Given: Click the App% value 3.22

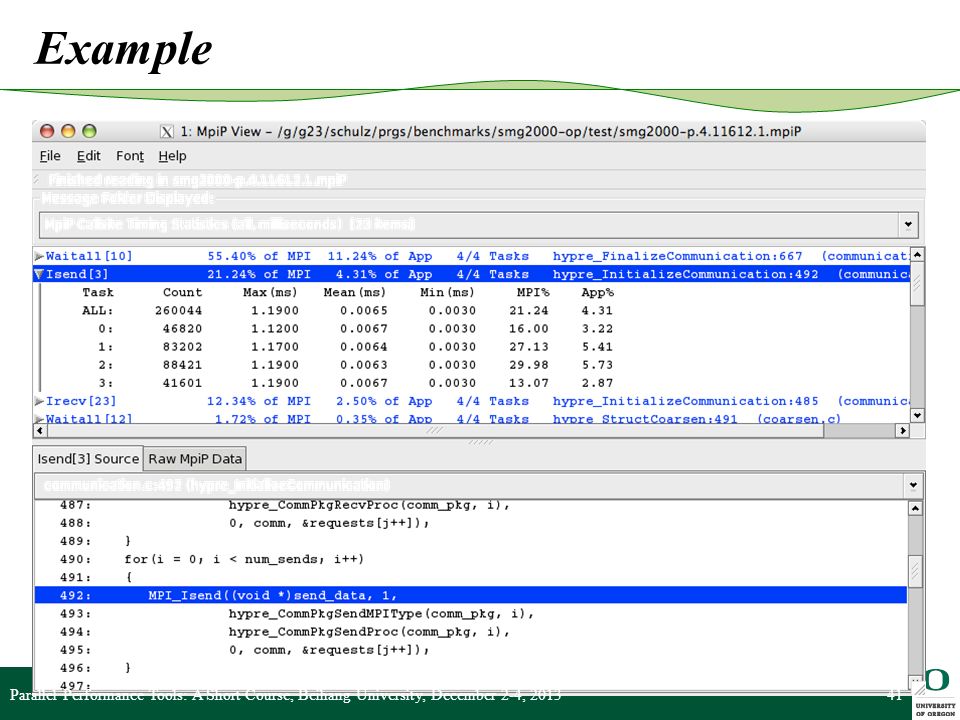Looking at the screenshot, I should pyautogui.click(x=597, y=329).
